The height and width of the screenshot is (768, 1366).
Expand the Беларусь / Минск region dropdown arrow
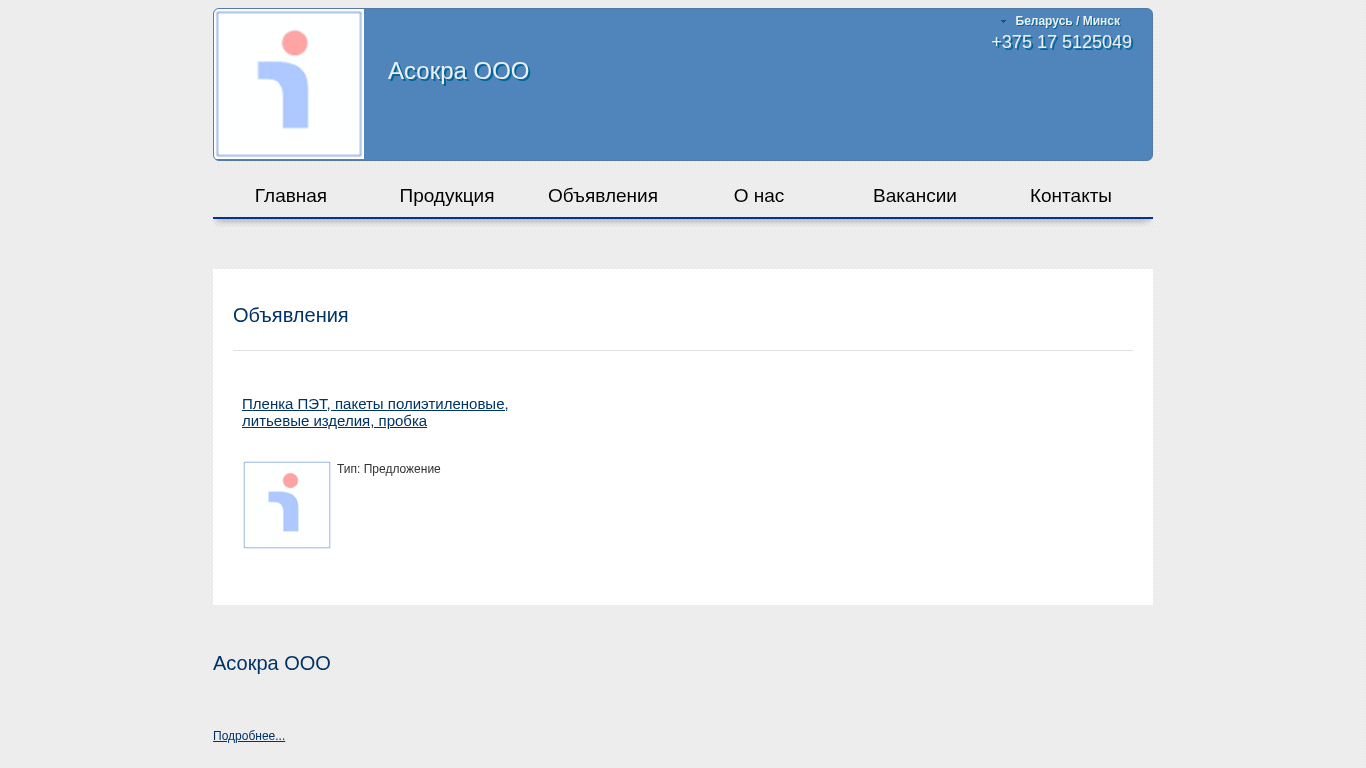pyautogui.click(x=1004, y=21)
